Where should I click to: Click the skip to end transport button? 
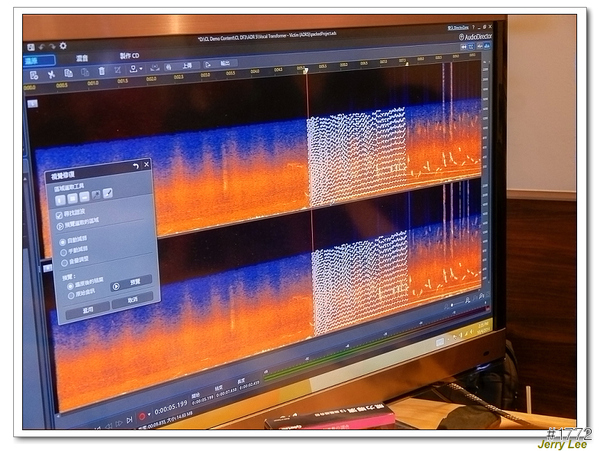tap(129, 420)
